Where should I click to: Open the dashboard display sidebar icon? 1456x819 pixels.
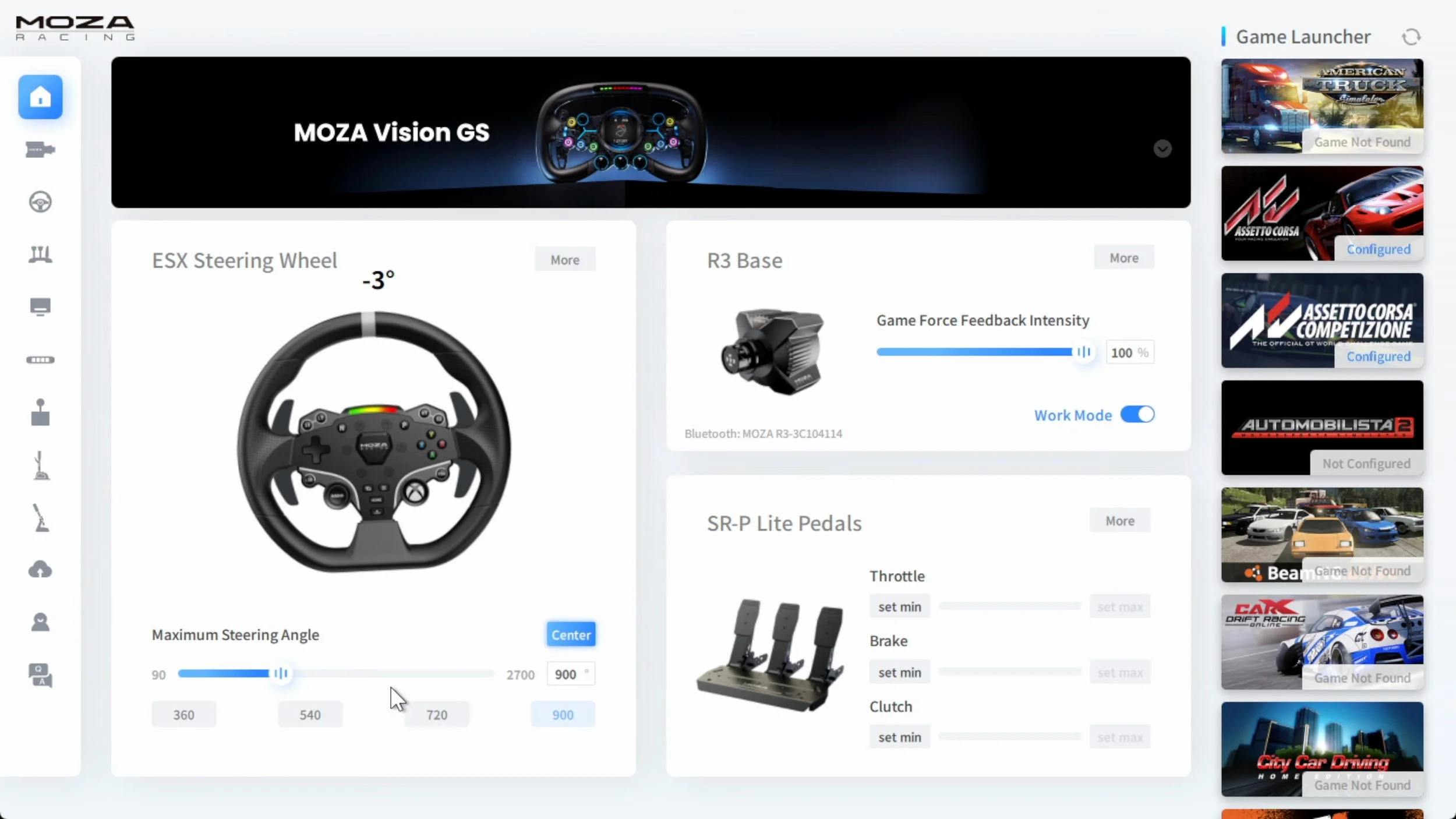40,307
